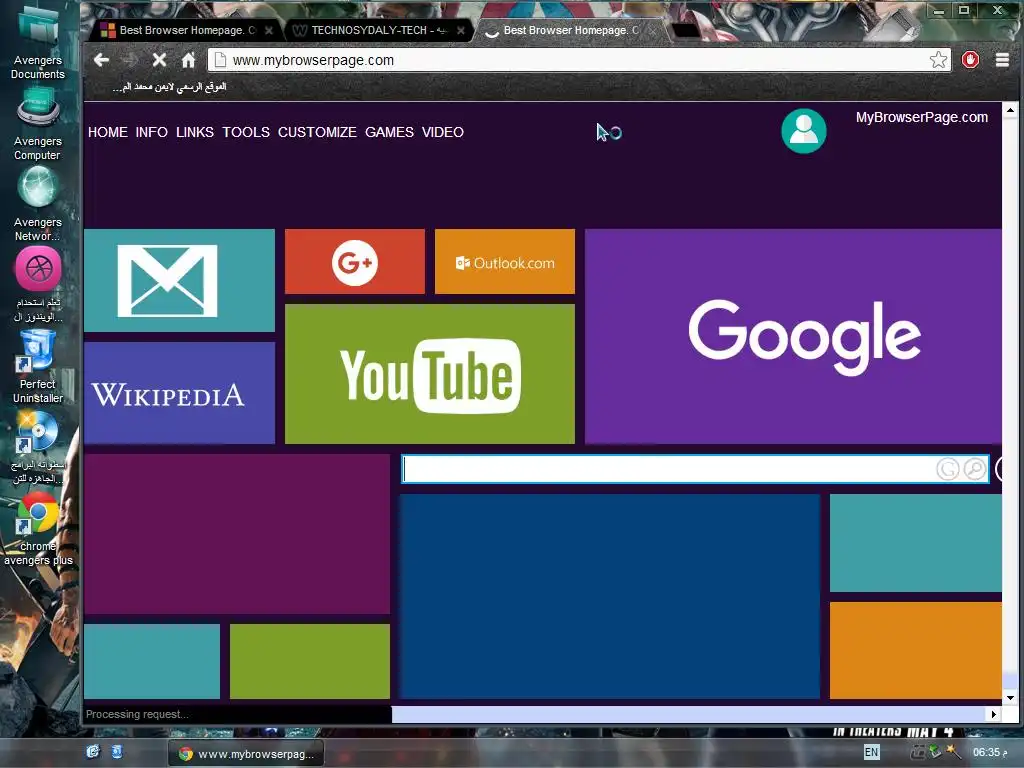This screenshot has height=768, width=1024.
Task: Open the LINKS menu item
Action: click(x=195, y=132)
